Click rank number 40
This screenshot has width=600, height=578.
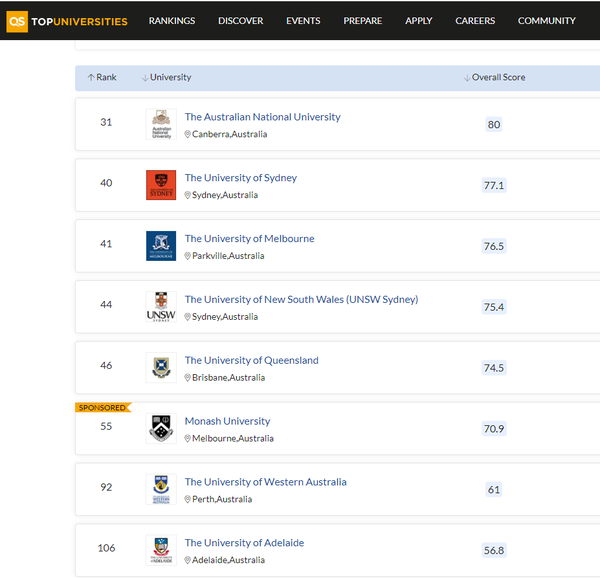pyautogui.click(x=106, y=183)
